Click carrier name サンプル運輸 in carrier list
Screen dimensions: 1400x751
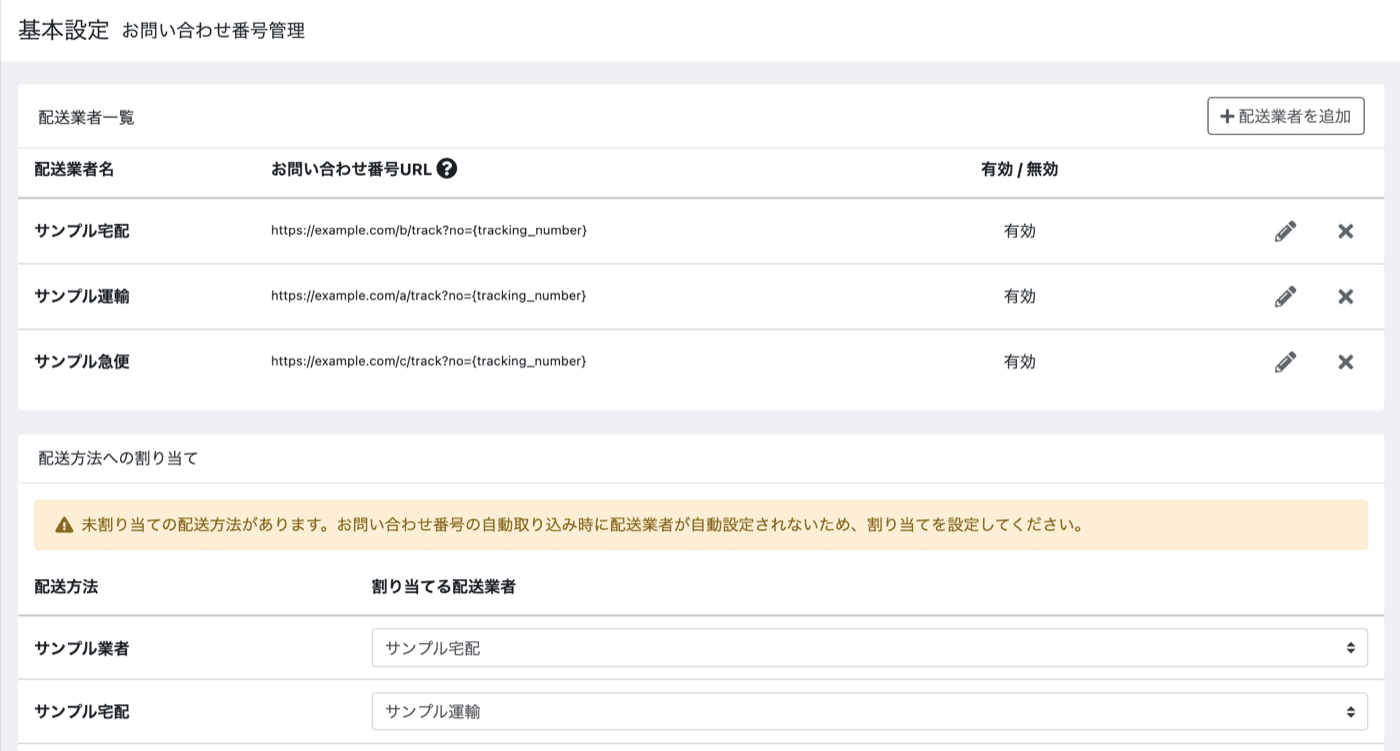click(x=82, y=296)
